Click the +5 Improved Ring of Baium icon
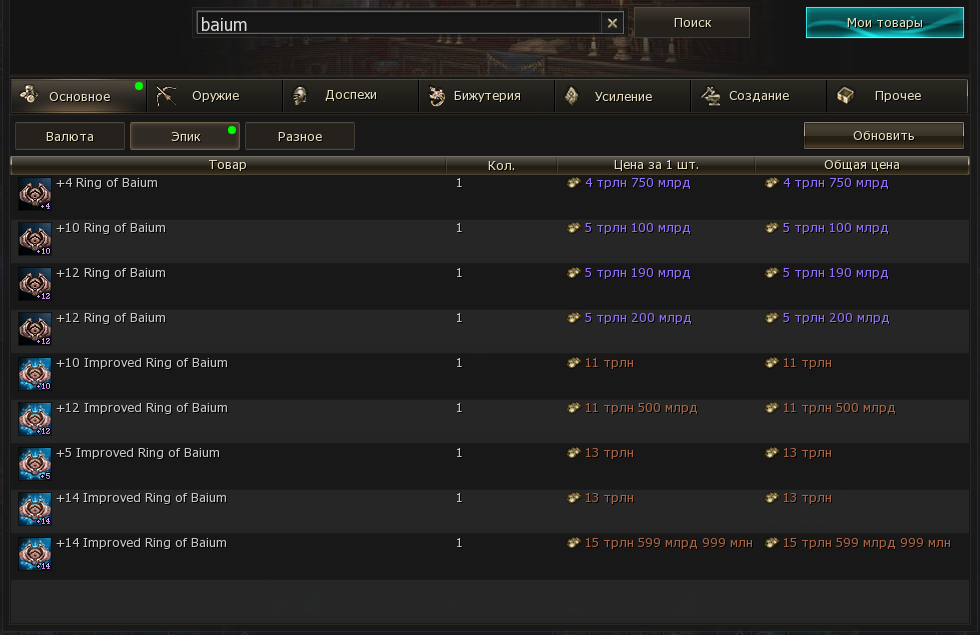The width and height of the screenshot is (980, 635). (35, 464)
